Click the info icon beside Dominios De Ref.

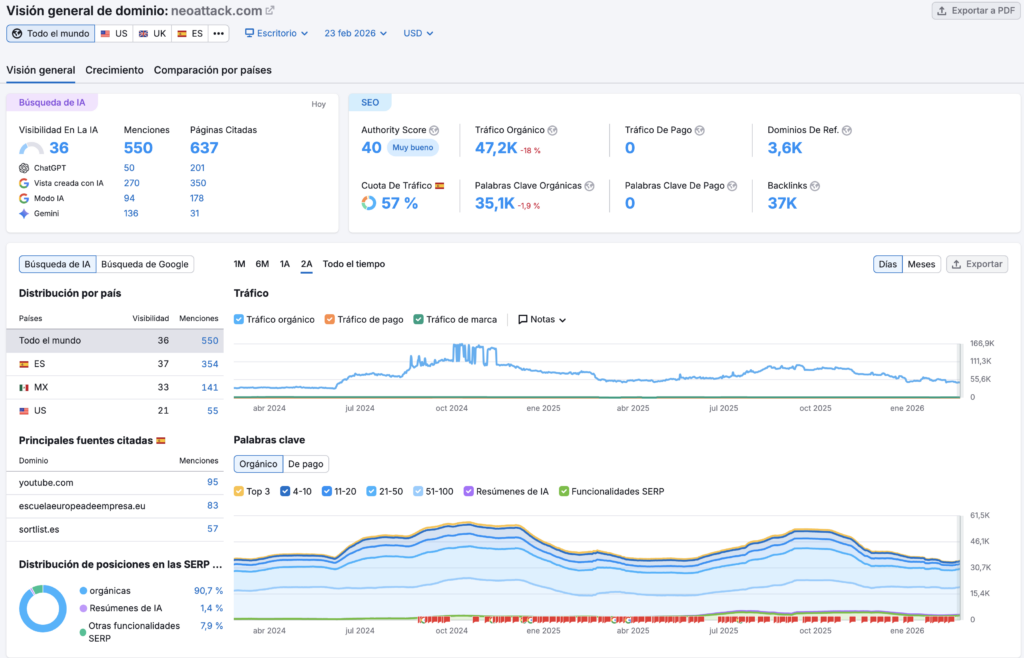[x=846, y=130]
